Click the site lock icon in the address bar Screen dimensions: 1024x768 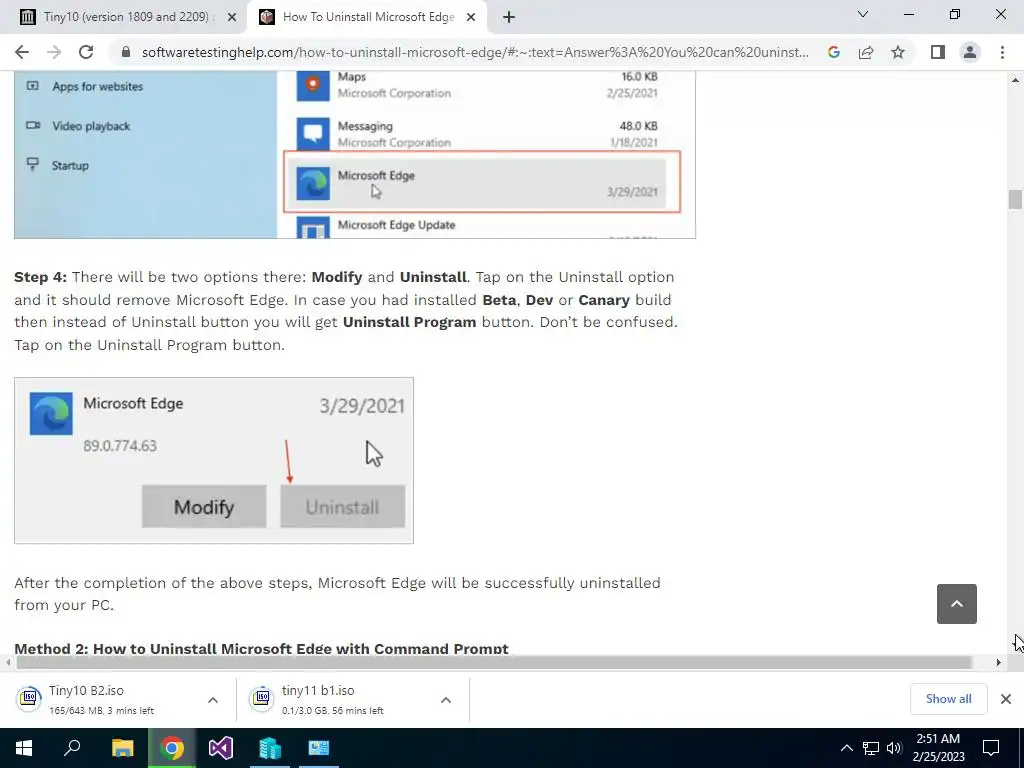(126, 52)
